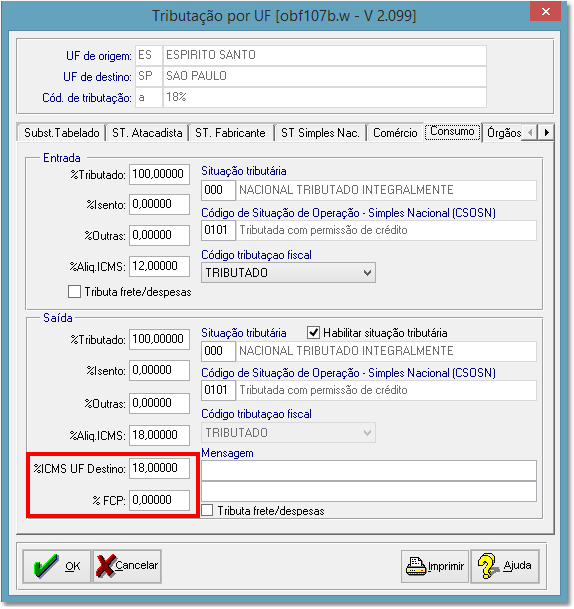Select the Consumo tab

(x=452, y=132)
